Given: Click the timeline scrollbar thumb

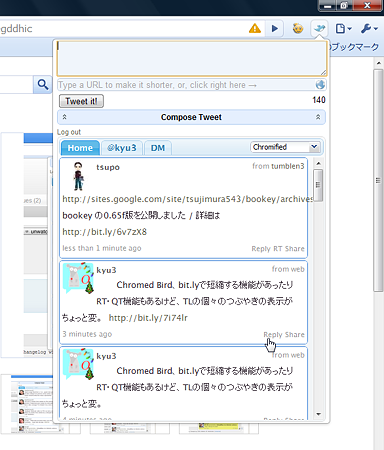Looking at the screenshot, I should [318, 185].
